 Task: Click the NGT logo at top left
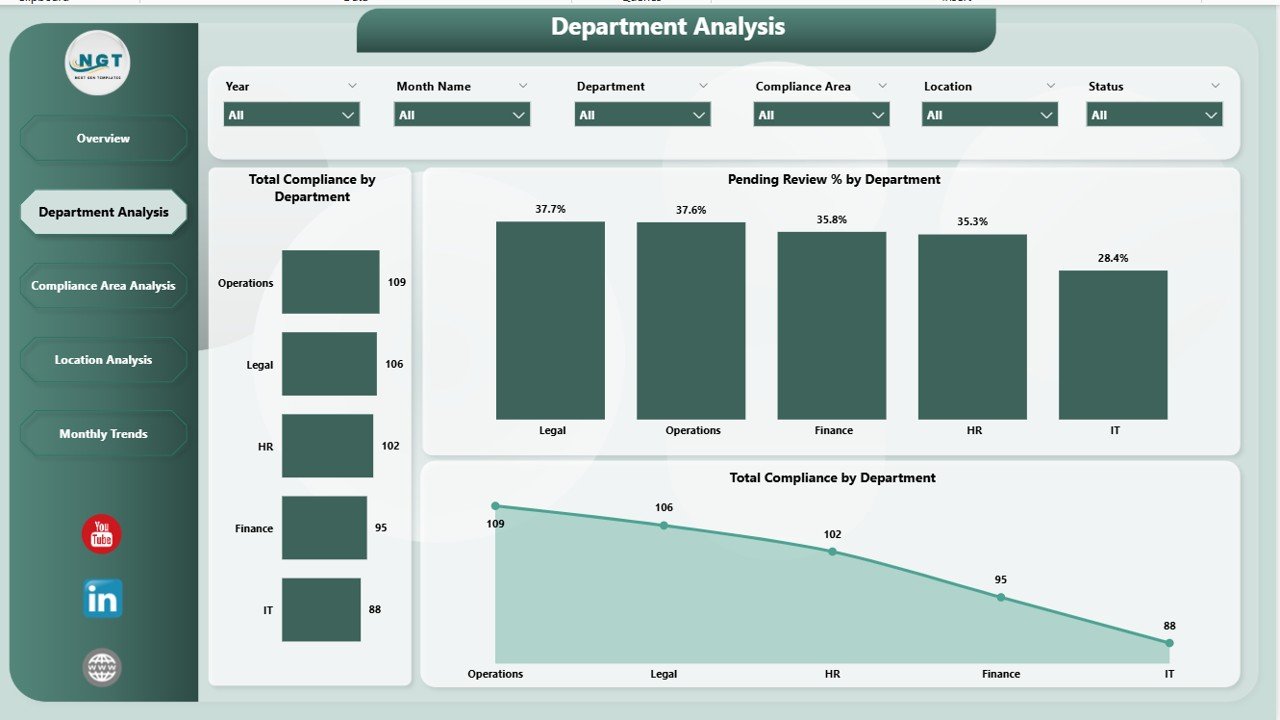(x=97, y=63)
